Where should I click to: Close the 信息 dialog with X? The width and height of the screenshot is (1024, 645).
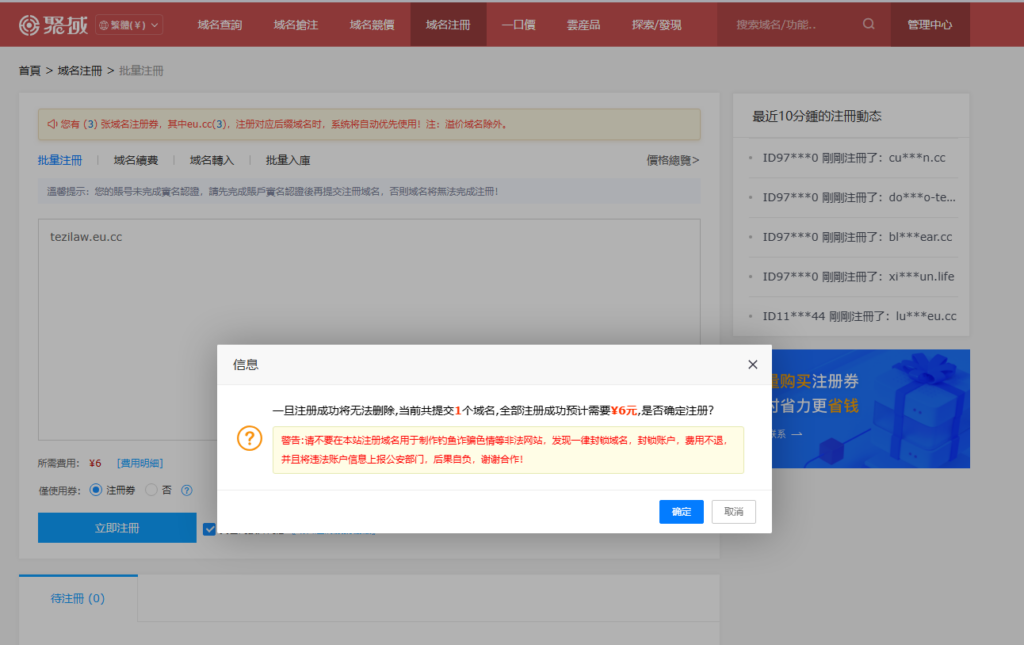[753, 364]
